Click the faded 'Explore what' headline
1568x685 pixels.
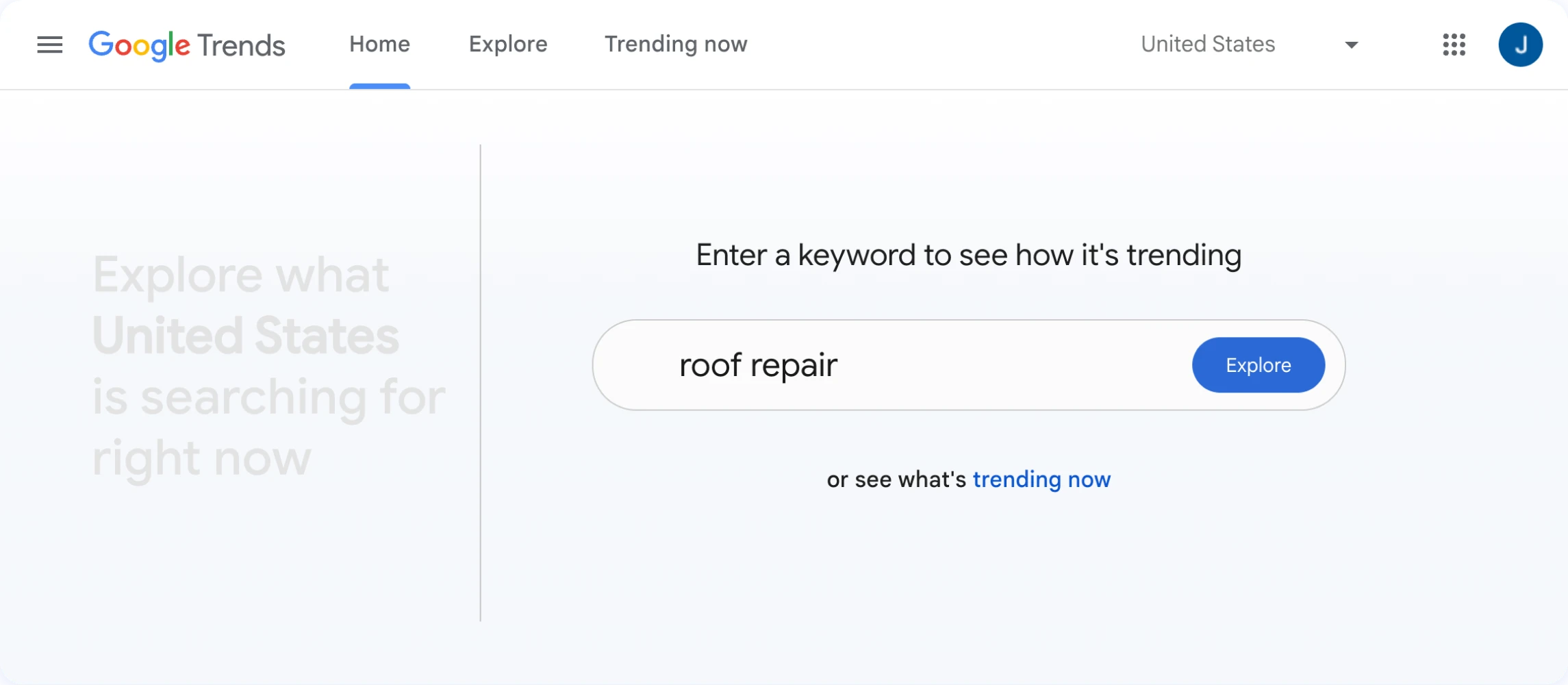click(x=240, y=275)
